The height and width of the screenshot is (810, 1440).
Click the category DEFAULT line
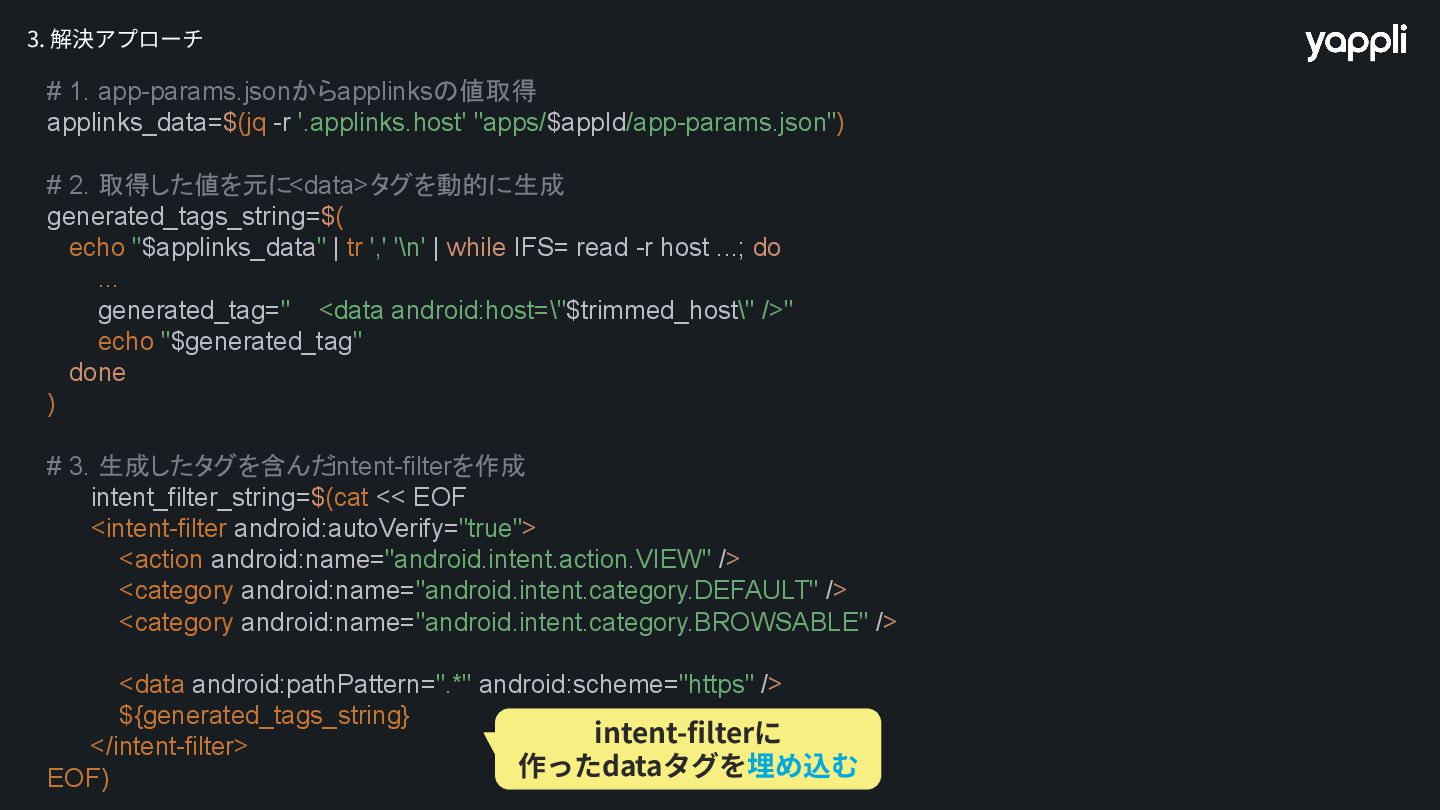(483, 591)
